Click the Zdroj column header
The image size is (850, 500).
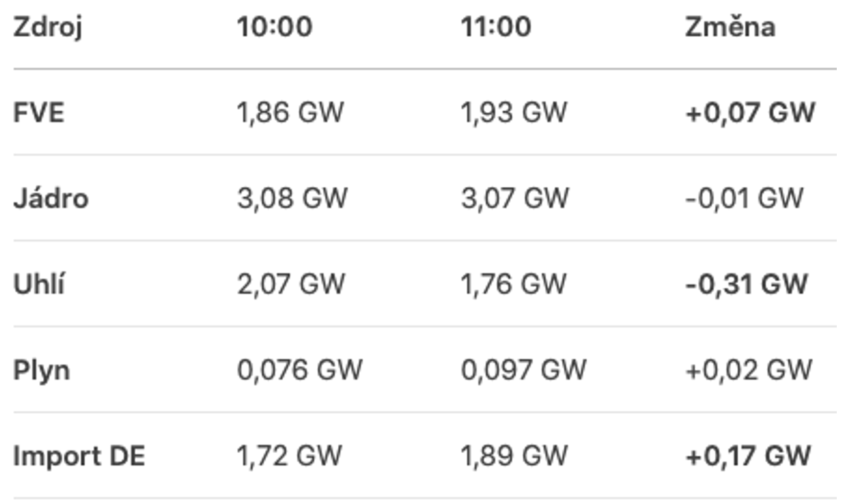47,27
